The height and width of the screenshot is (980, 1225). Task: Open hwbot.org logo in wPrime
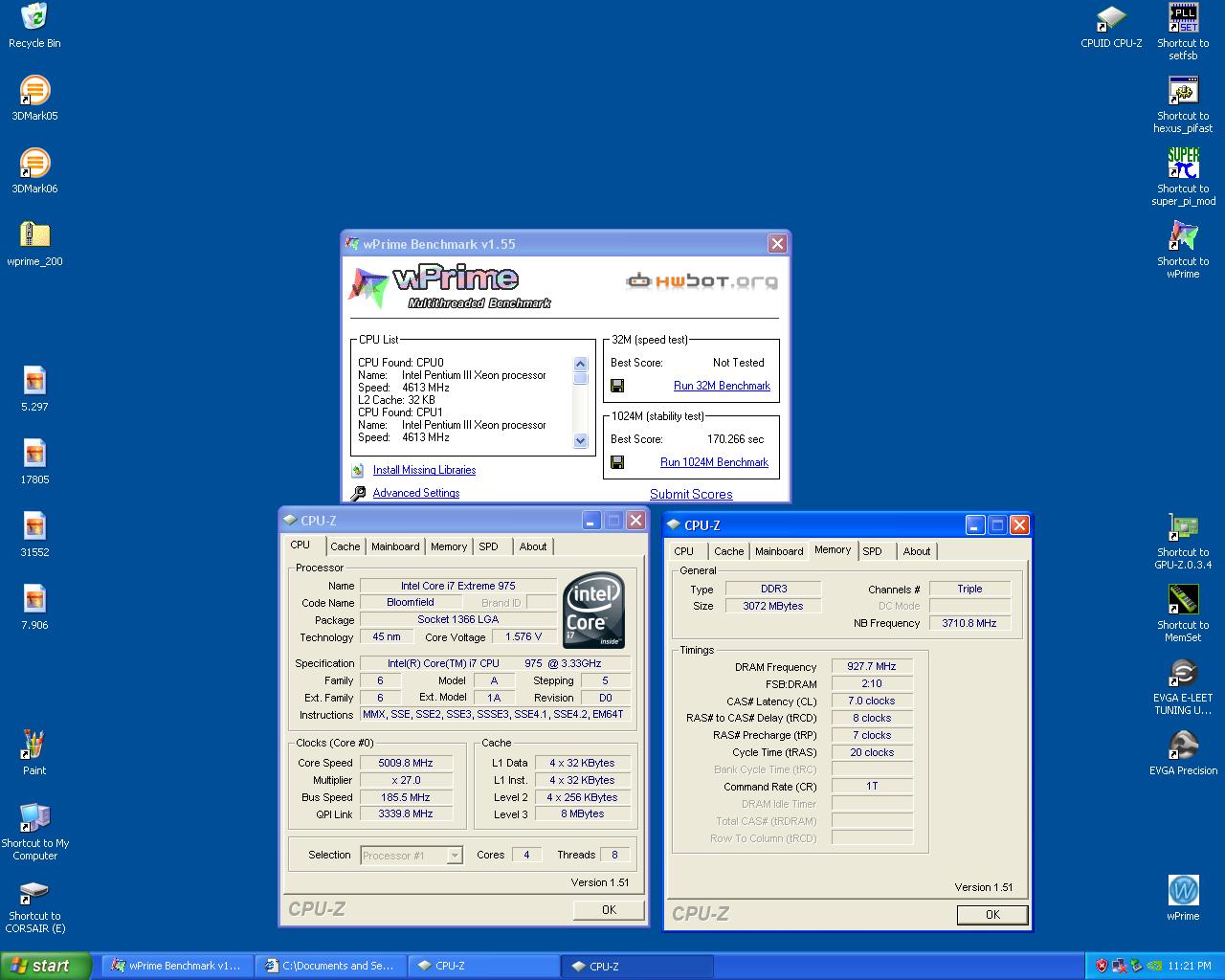pyautogui.click(x=702, y=281)
